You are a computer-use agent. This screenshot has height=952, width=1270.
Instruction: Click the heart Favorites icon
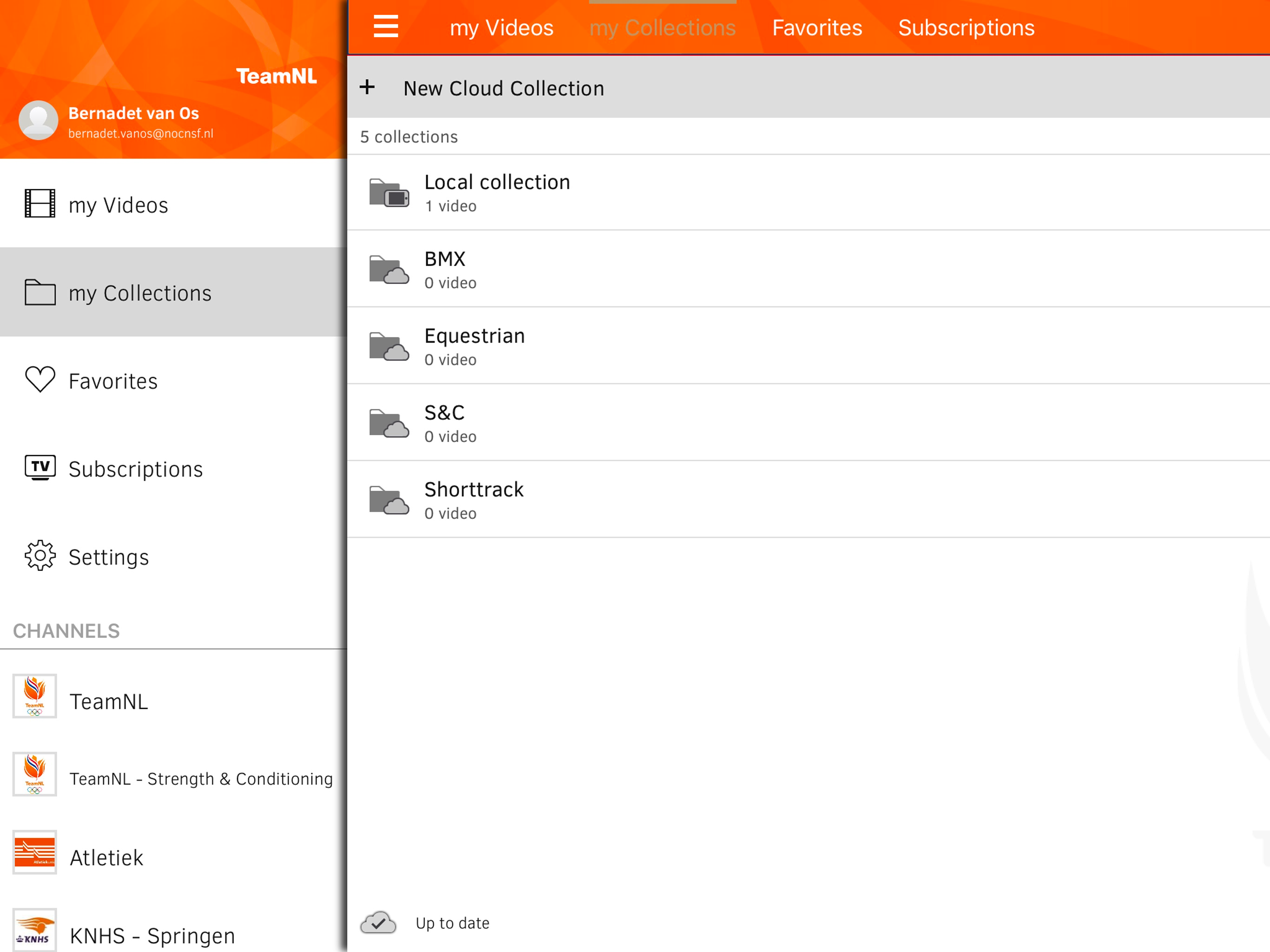40,379
